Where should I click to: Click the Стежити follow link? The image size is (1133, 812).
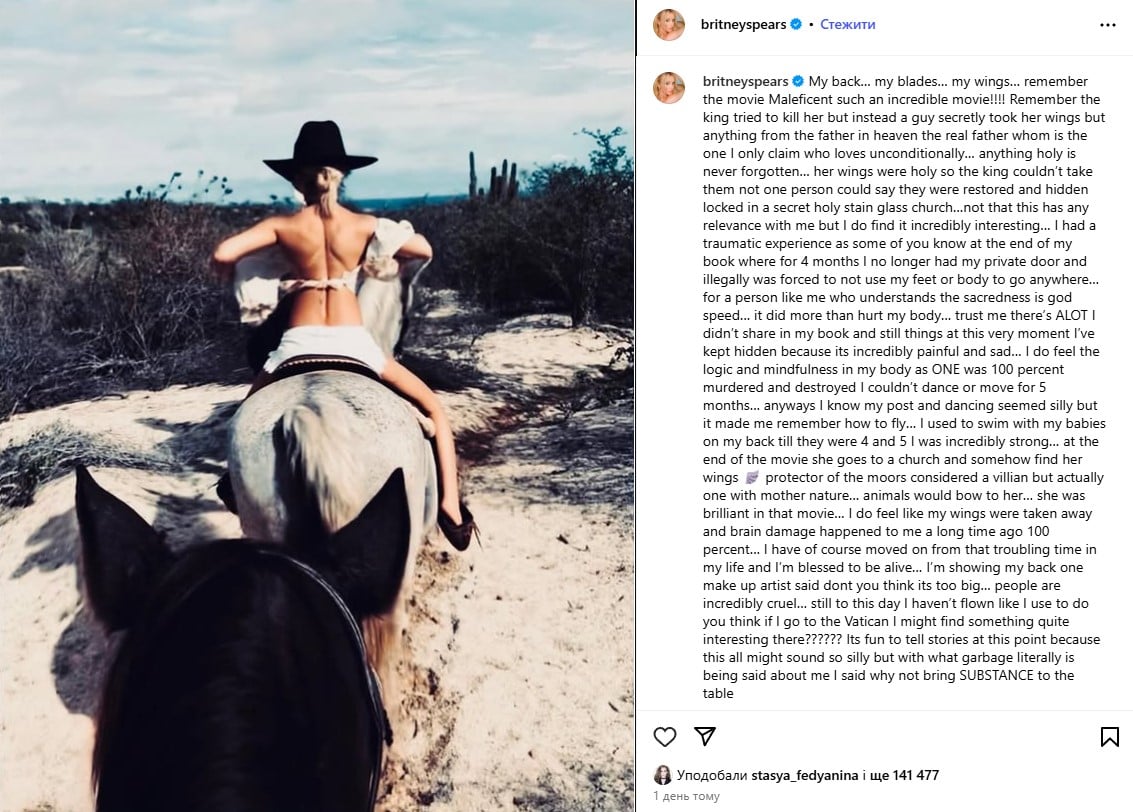pos(848,25)
